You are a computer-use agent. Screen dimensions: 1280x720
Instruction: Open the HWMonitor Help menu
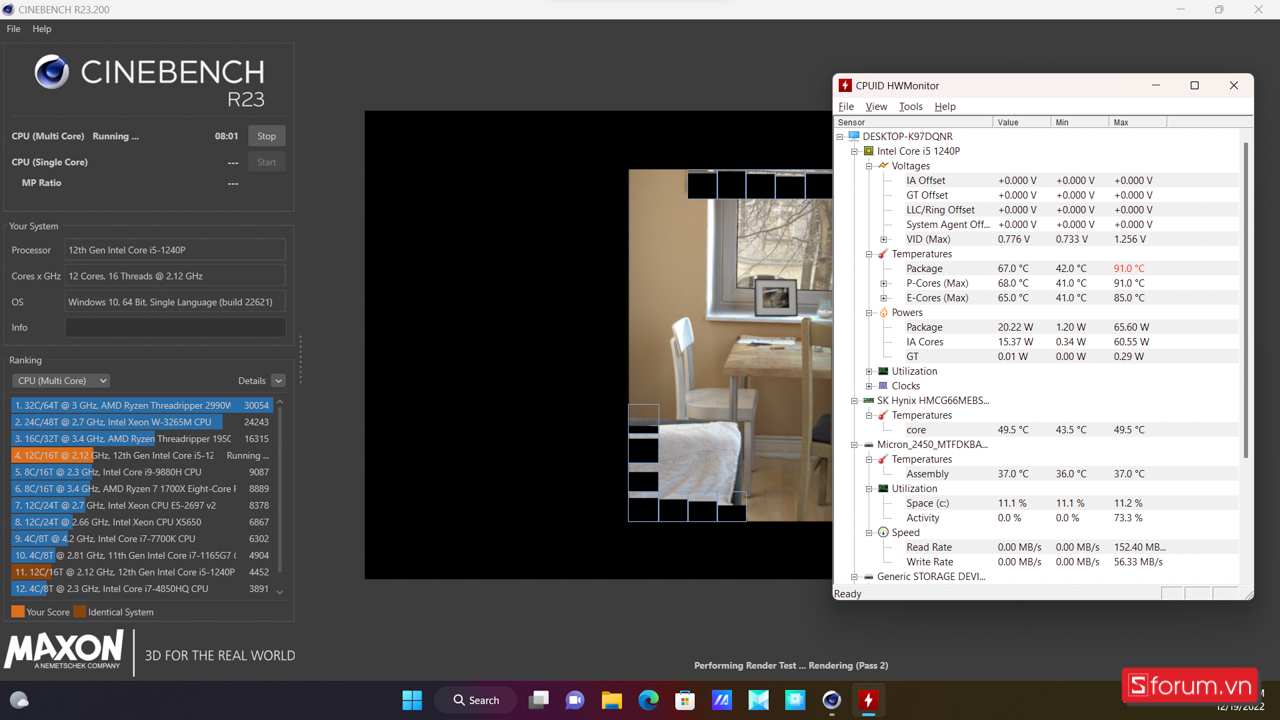click(x=945, y=106)
